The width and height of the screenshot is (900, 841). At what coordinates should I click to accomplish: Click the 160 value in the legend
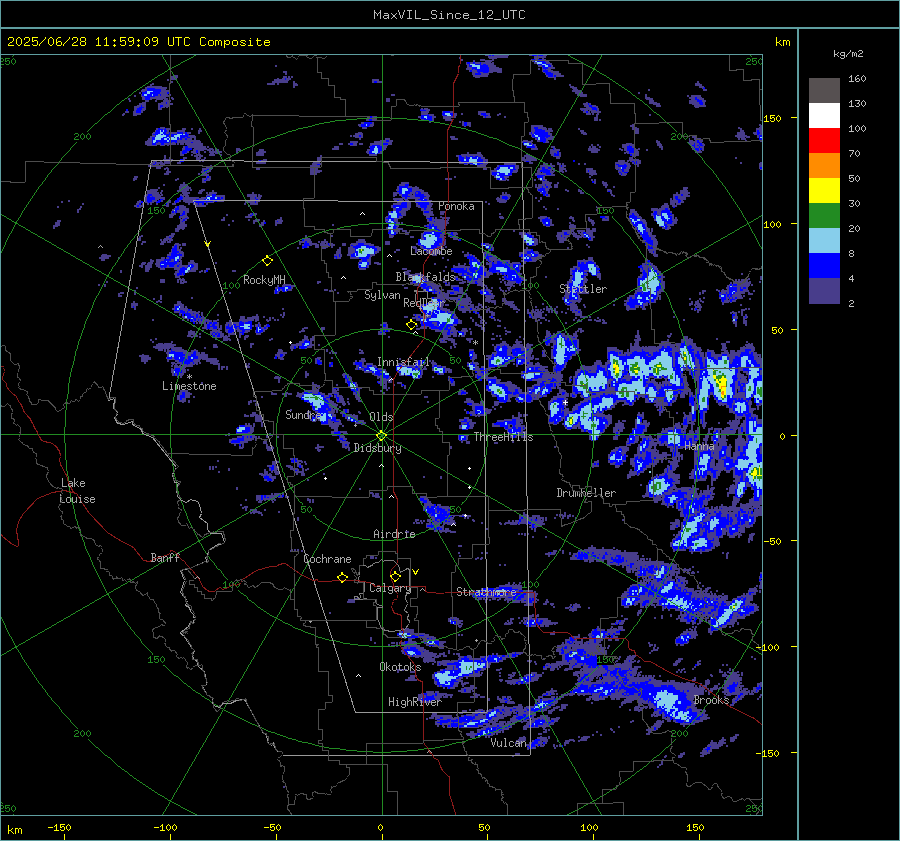tap(857, 79)
